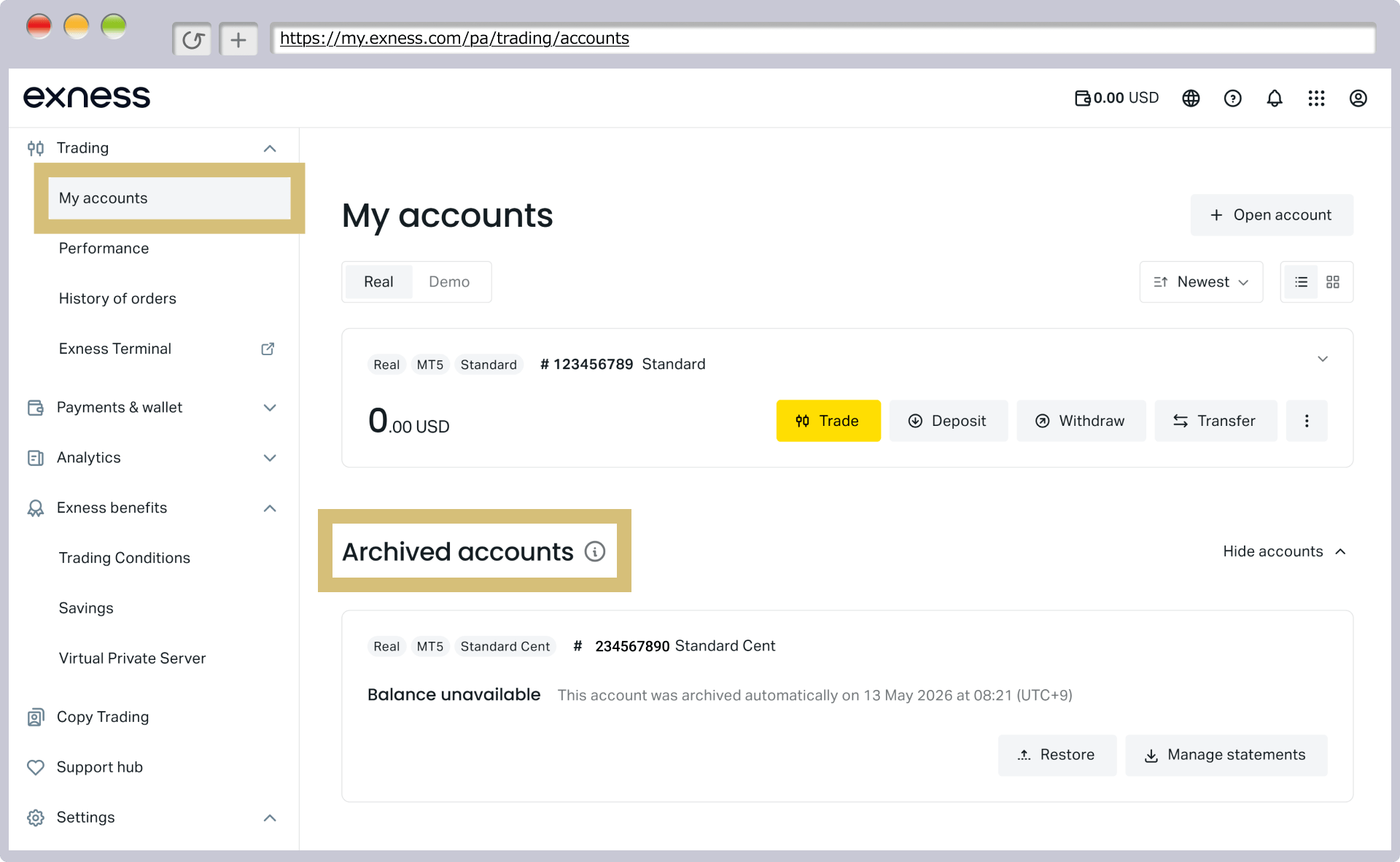This screenshot has height=862, width=1400.
Task: Expand the Analytics section
Action: click(270, 458)
